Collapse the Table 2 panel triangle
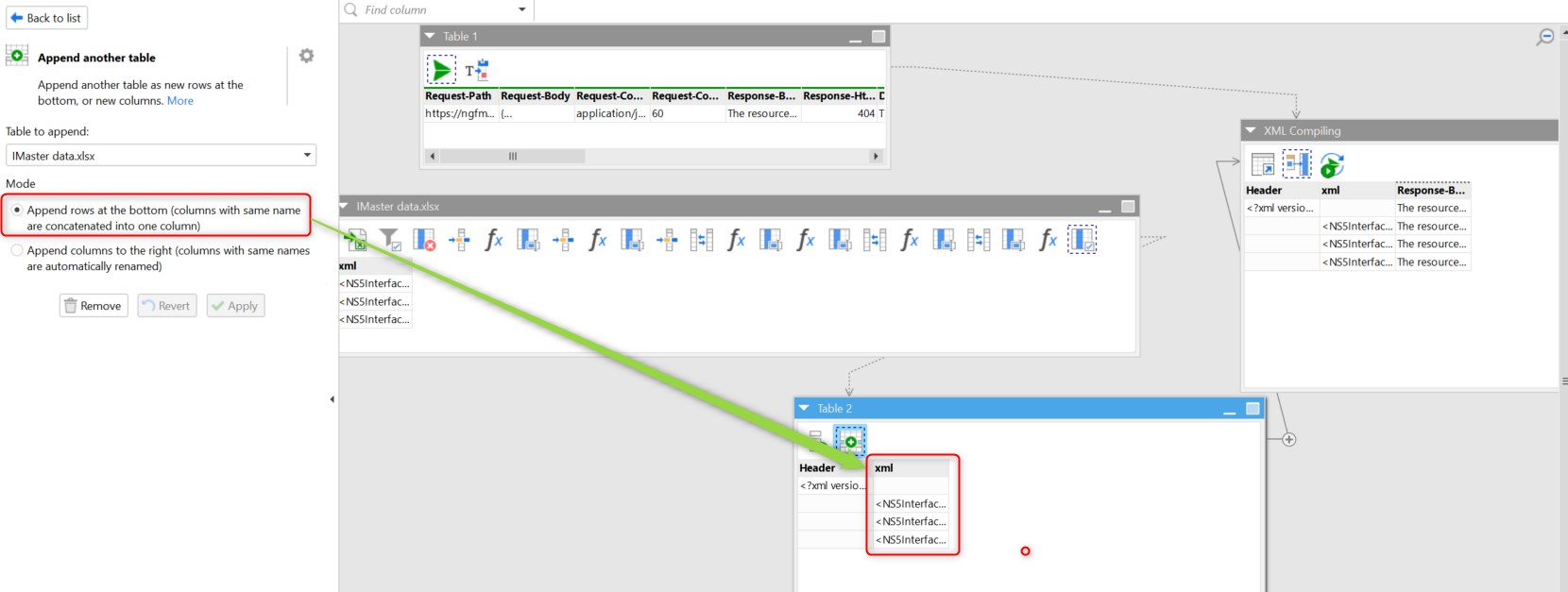 804,408
